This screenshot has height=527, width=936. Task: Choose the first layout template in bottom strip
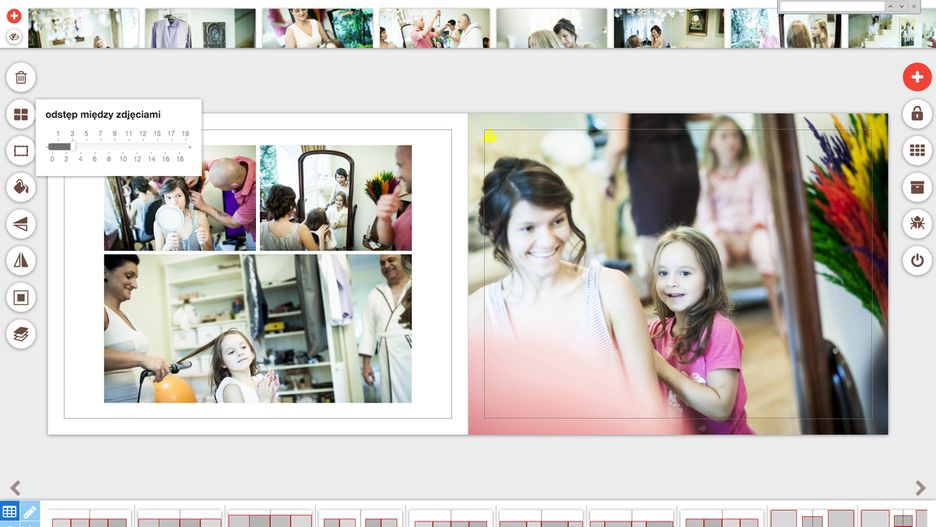click(x=90, y=518)
